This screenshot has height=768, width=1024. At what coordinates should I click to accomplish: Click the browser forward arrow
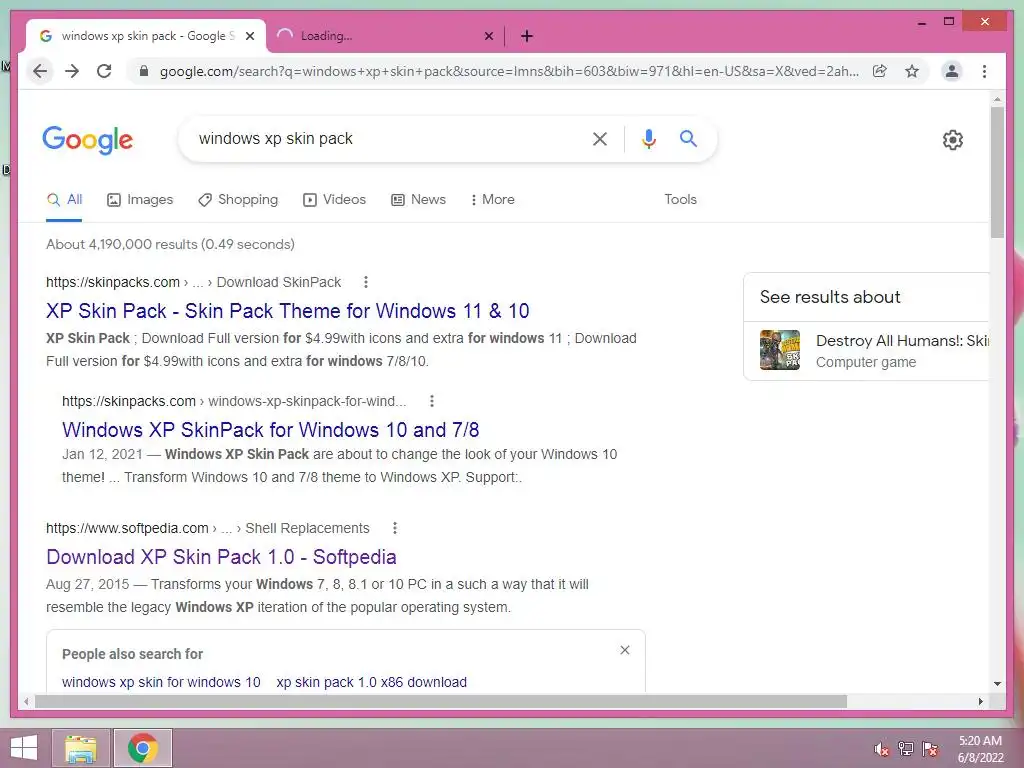pyautogui.click(x=72, y=71)
